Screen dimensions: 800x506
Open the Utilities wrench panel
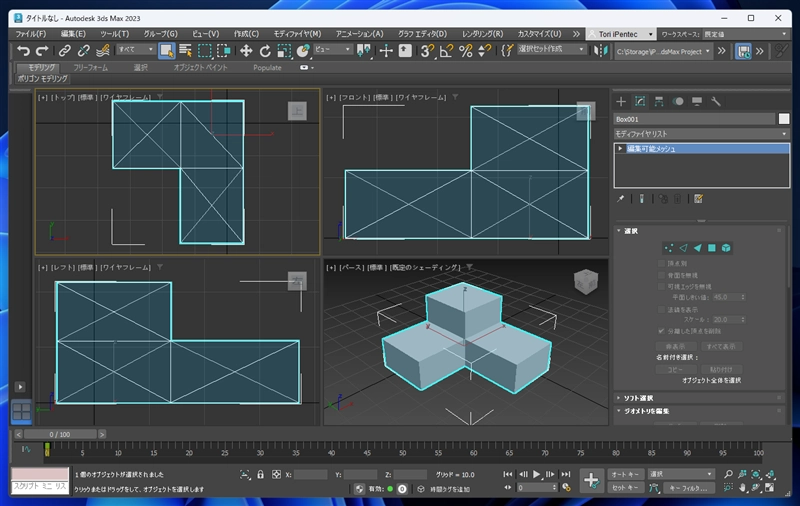(716, 101)
